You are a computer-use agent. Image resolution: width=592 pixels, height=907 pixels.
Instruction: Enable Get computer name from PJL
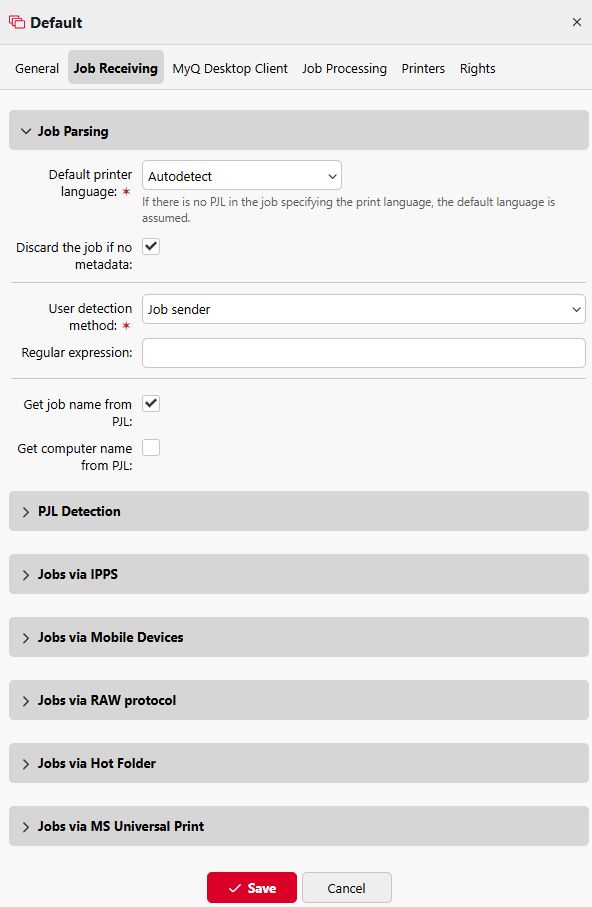click(150, 447)
